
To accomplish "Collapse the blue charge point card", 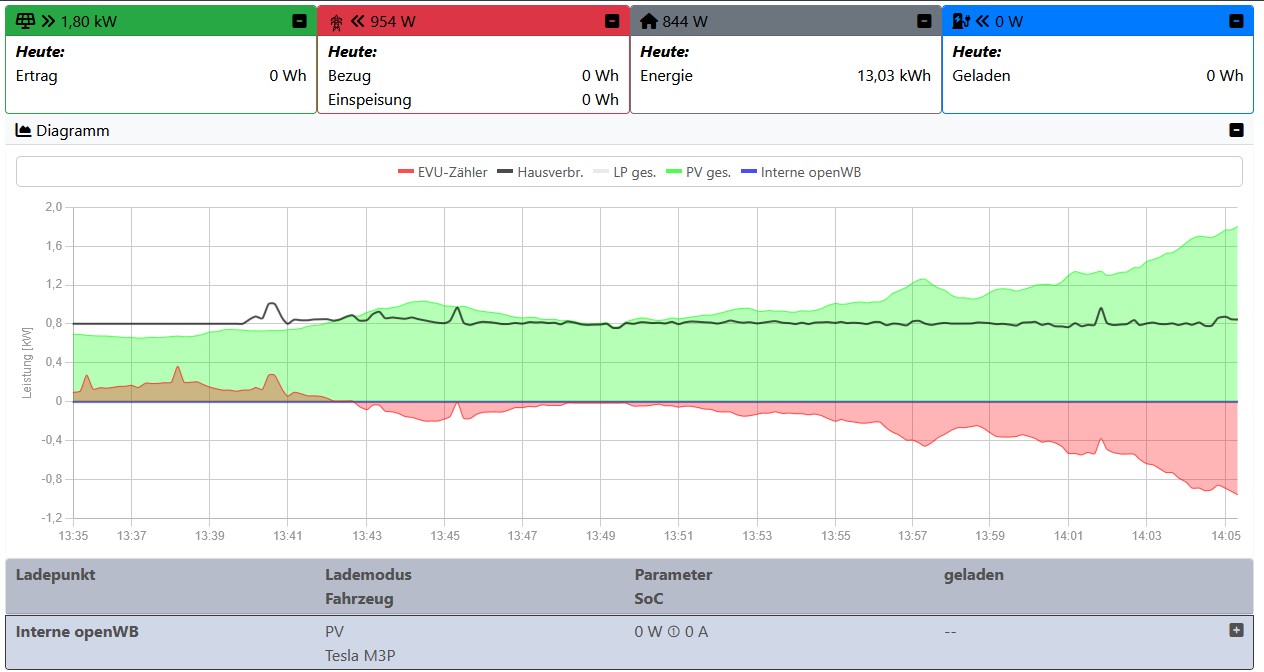I will pos(1236,21).
